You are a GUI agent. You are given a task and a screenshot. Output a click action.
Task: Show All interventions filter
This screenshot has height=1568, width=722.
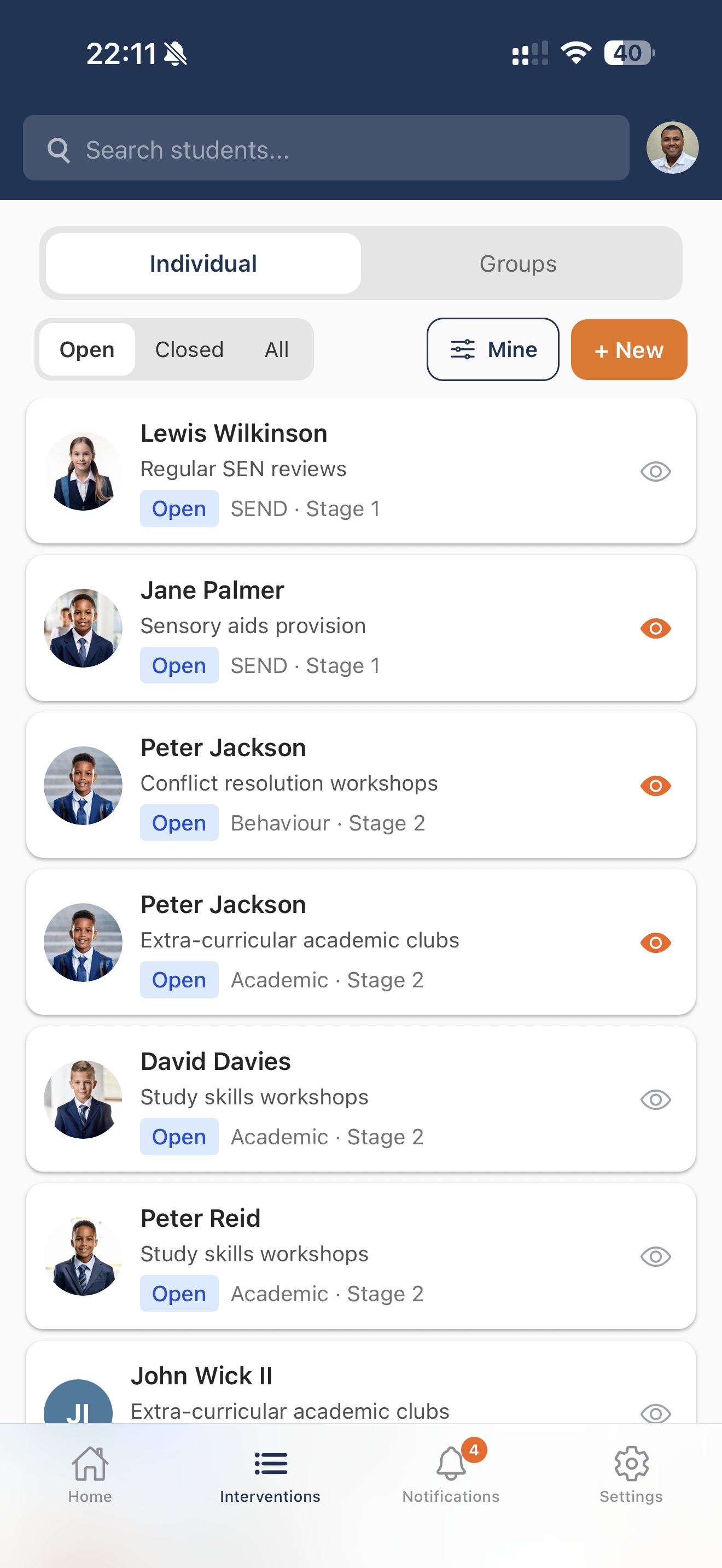(x=276, y=349)
